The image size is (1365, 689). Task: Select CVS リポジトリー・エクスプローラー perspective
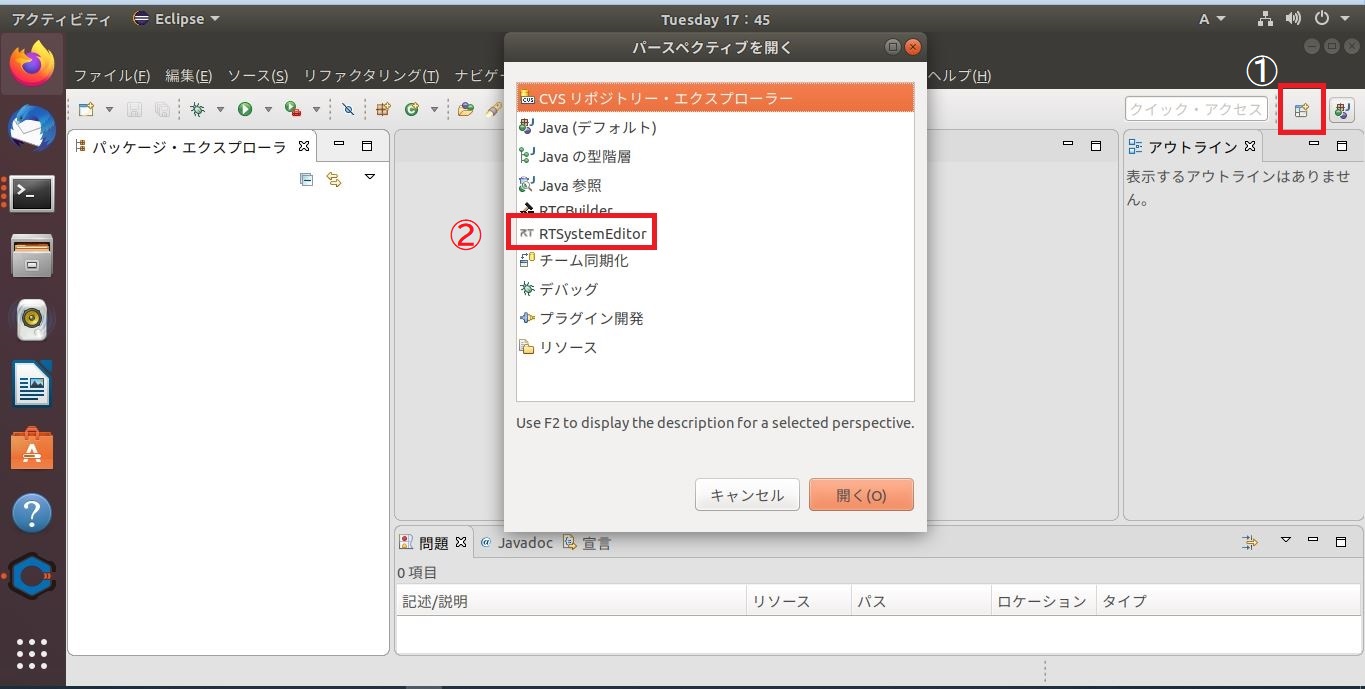715,98
